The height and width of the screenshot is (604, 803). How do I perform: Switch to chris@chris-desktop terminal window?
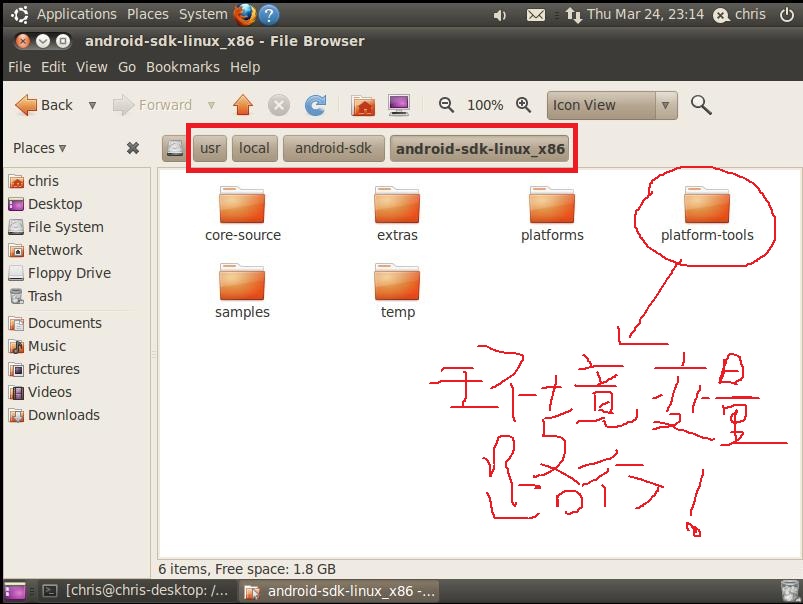tap(136, 591)
